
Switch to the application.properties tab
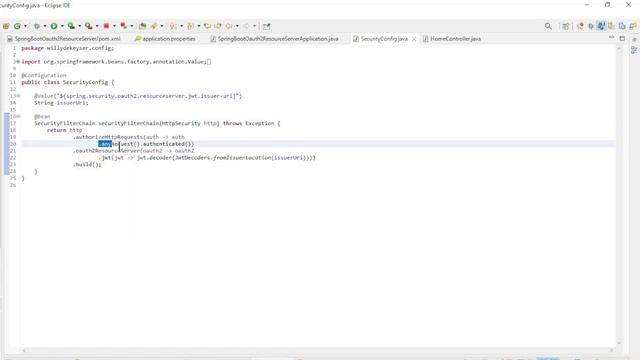pos(165,39)
